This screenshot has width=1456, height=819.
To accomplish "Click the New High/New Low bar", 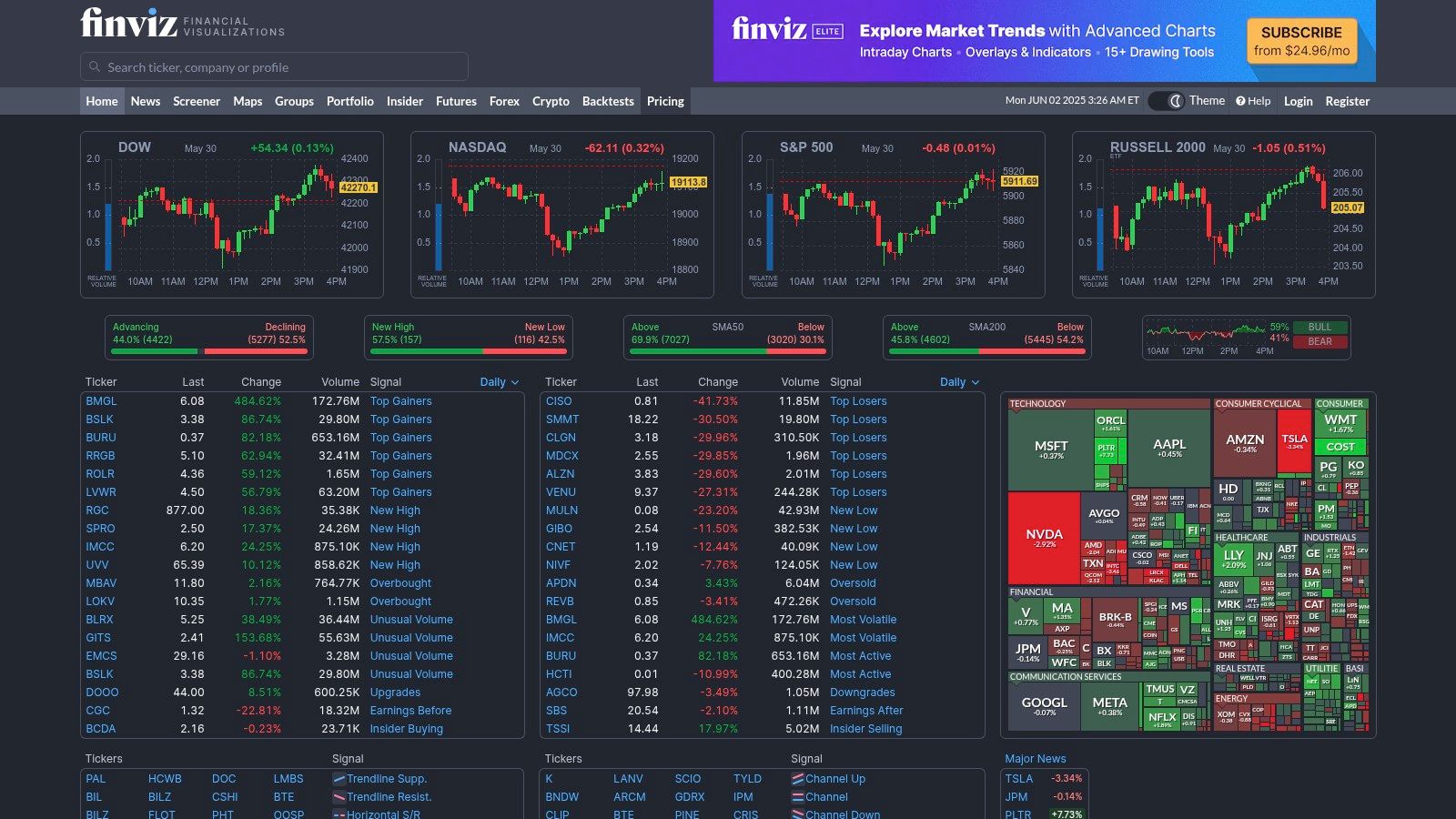I will (x=469, y=350).
